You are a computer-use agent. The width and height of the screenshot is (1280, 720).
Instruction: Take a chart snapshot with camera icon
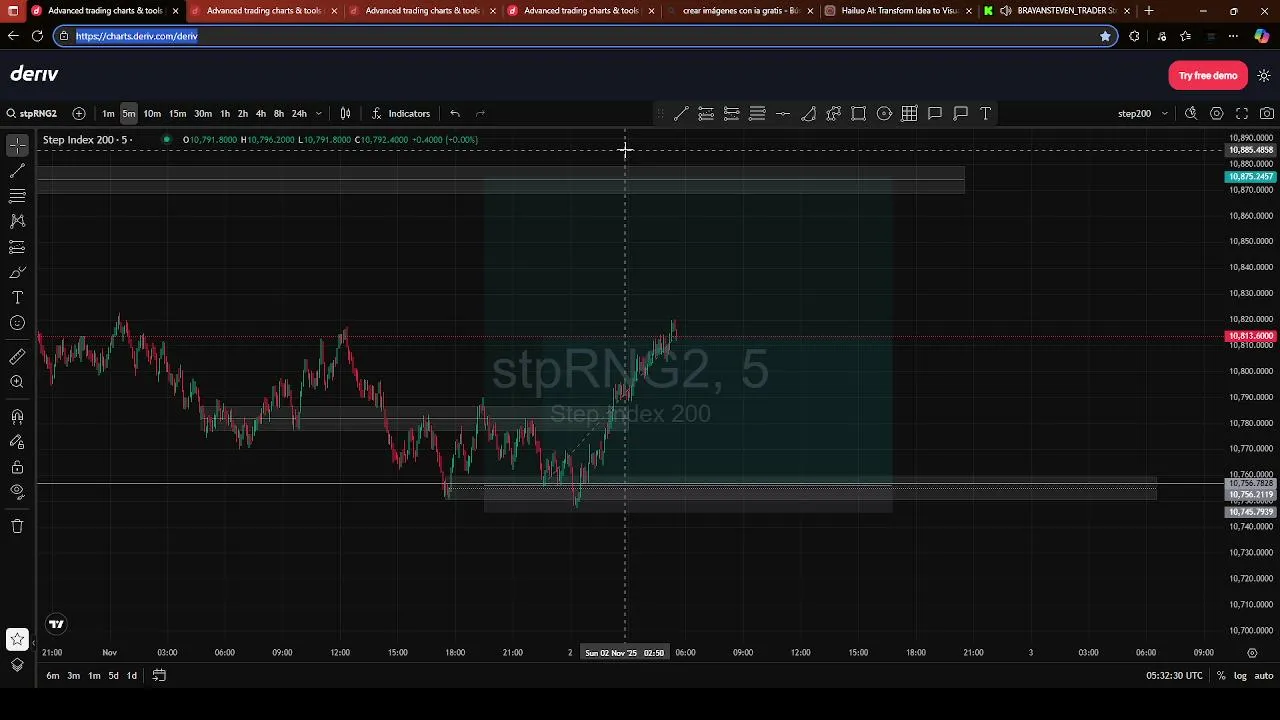[1267, 114]
